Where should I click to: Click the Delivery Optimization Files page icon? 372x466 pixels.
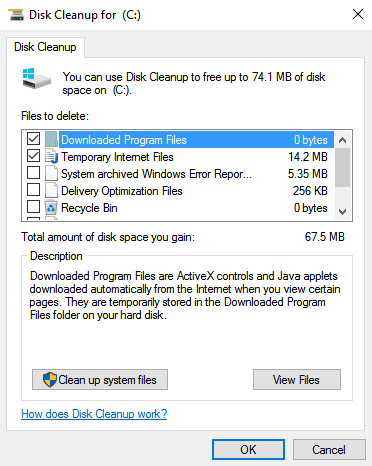pyautogui.click(x=51, y=190)
